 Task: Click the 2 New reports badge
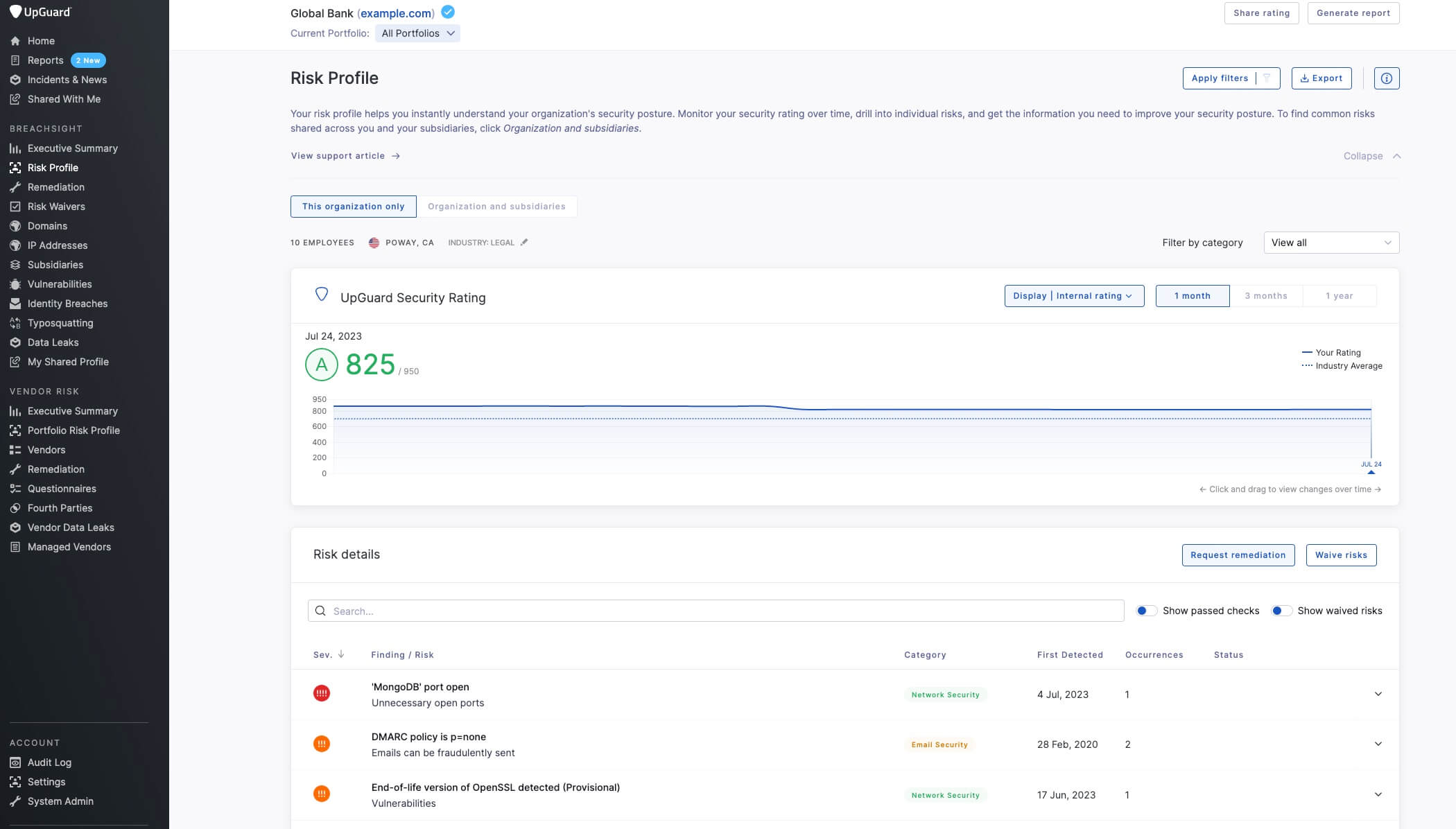pyautogui.click(x=88, y=60)
